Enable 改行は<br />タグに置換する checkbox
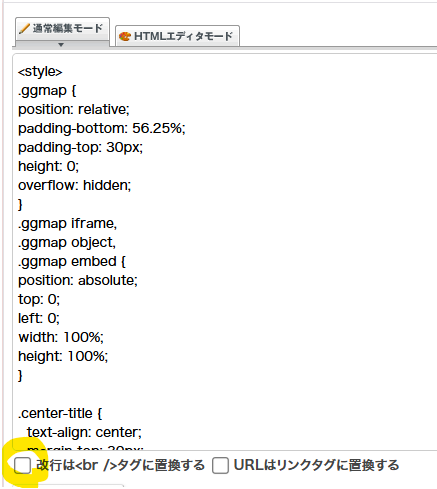 pos(23,465)
